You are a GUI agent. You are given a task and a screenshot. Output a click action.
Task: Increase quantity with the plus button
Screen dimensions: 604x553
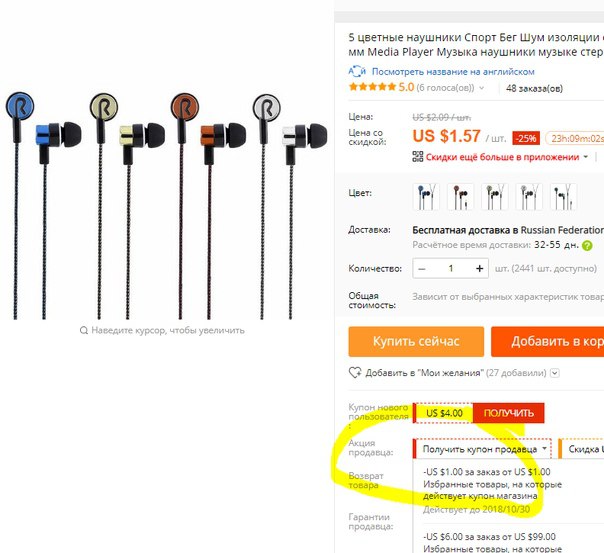coord(480,268)
